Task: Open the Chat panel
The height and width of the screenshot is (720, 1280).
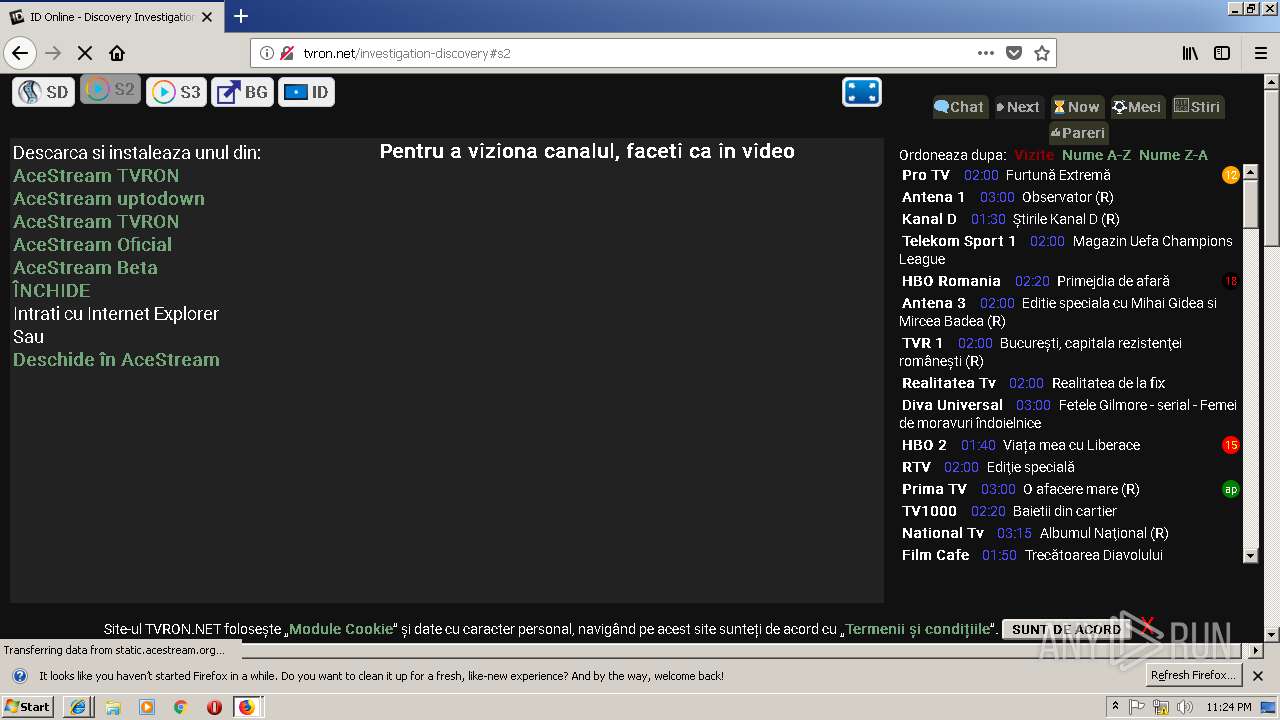Action: coord(959,107)
